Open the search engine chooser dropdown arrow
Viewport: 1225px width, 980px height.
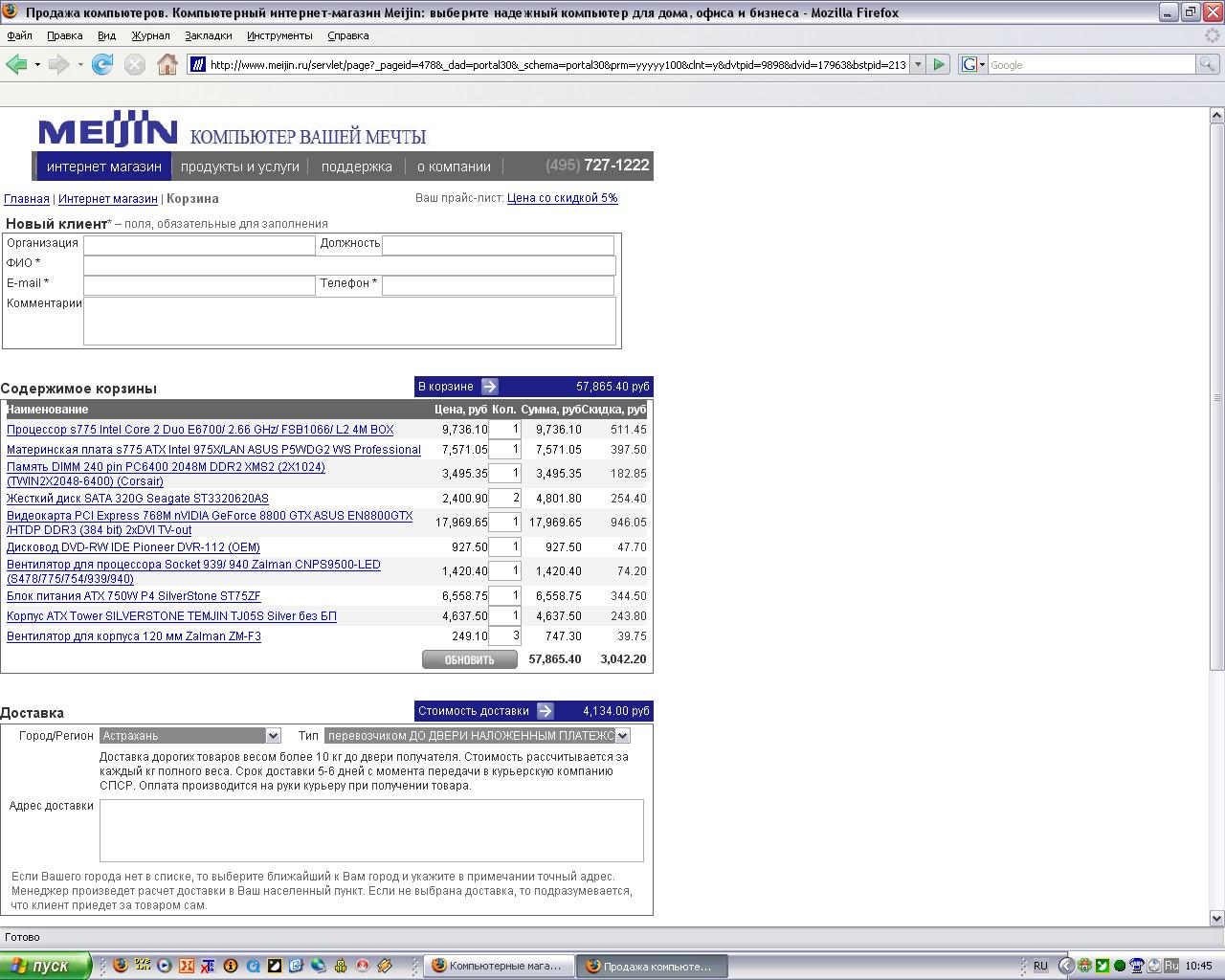click(982, 64)
